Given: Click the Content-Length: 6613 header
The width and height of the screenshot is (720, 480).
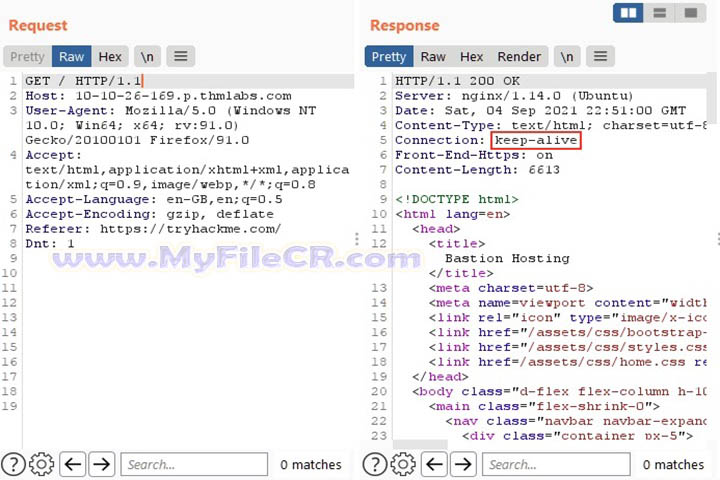Looking at the screenshot, I should (478, 170).
